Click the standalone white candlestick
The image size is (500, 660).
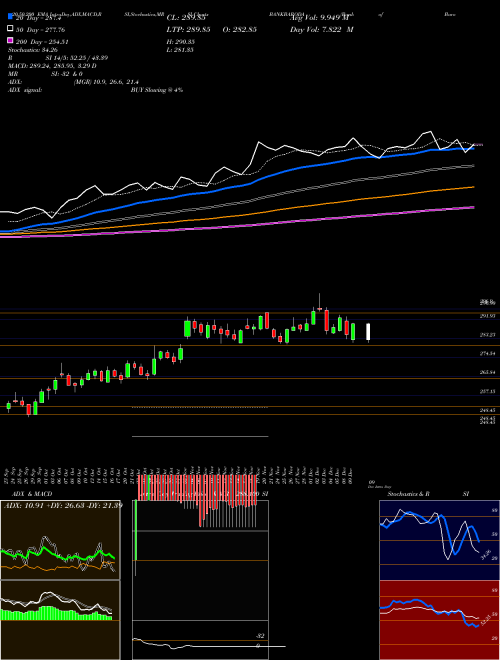point(368,332)
